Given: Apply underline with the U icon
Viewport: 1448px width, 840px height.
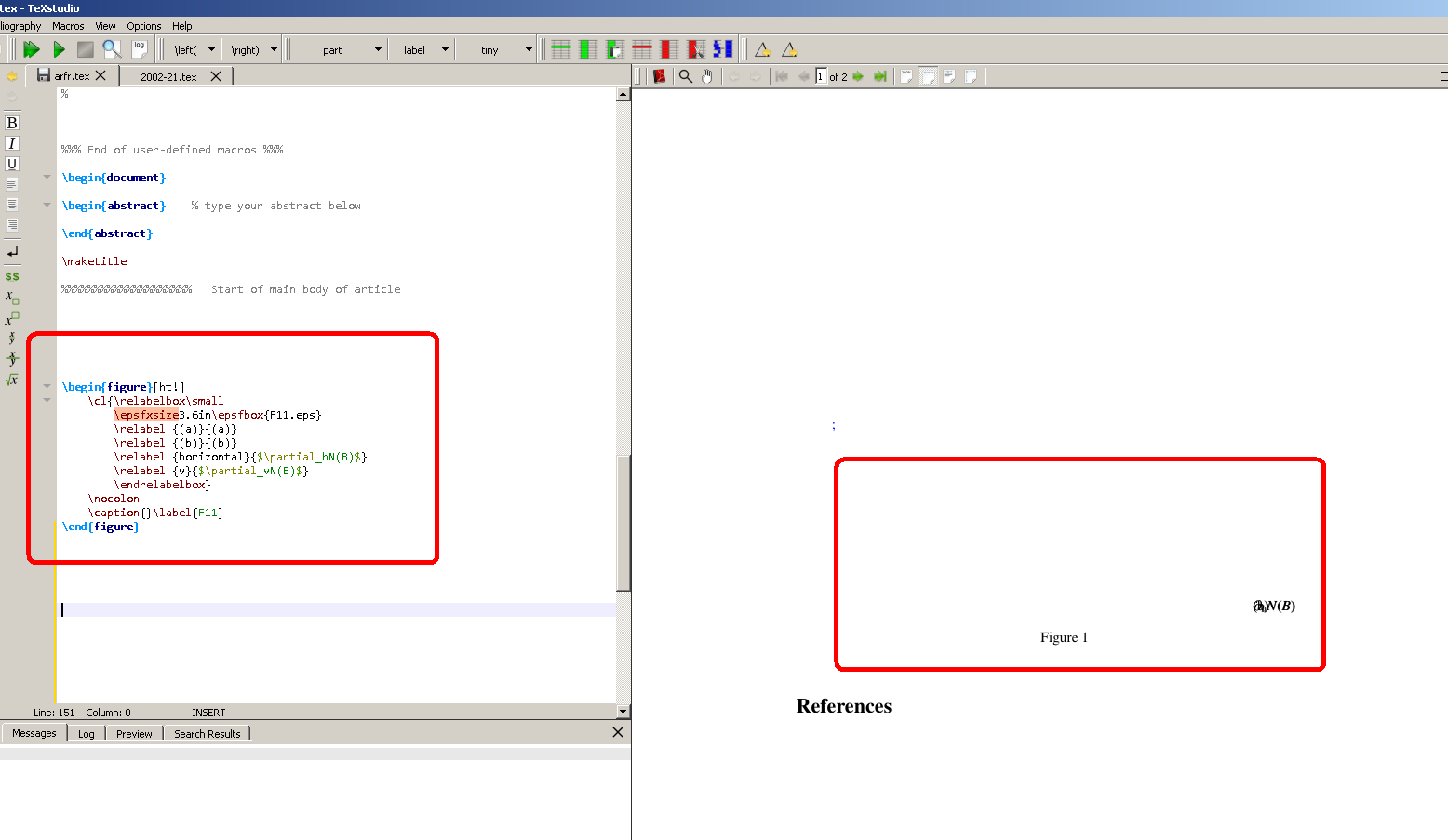Looking at the screenshot, I should coord(12,164).
